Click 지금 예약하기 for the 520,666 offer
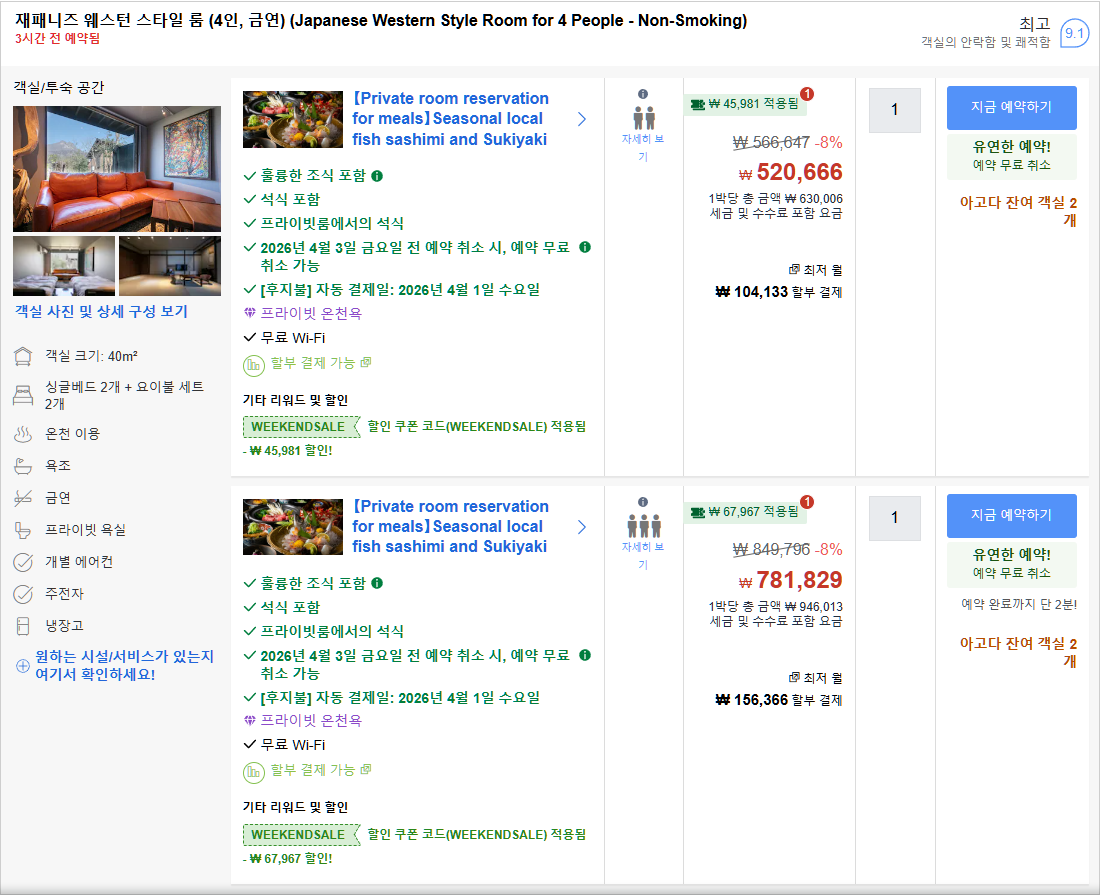The width and height of the screenshot is (1100, 895). (x=1011, y=107)
